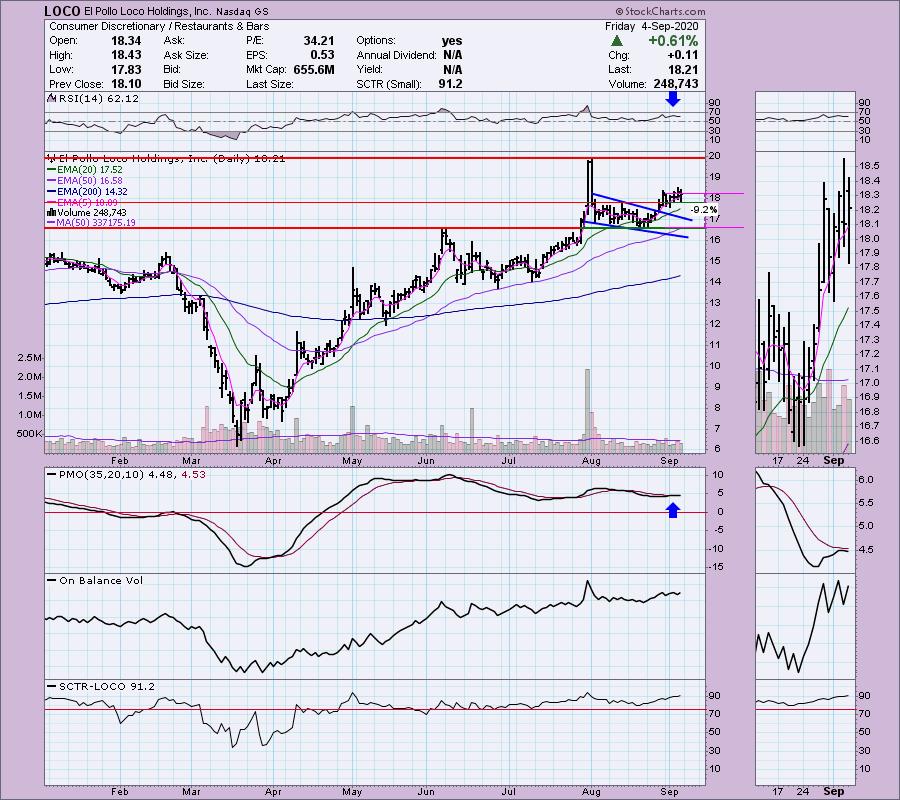Screen dimensions: 900x800
Task: Select the Low value 17.83
Action: click(x=127, y=69)
